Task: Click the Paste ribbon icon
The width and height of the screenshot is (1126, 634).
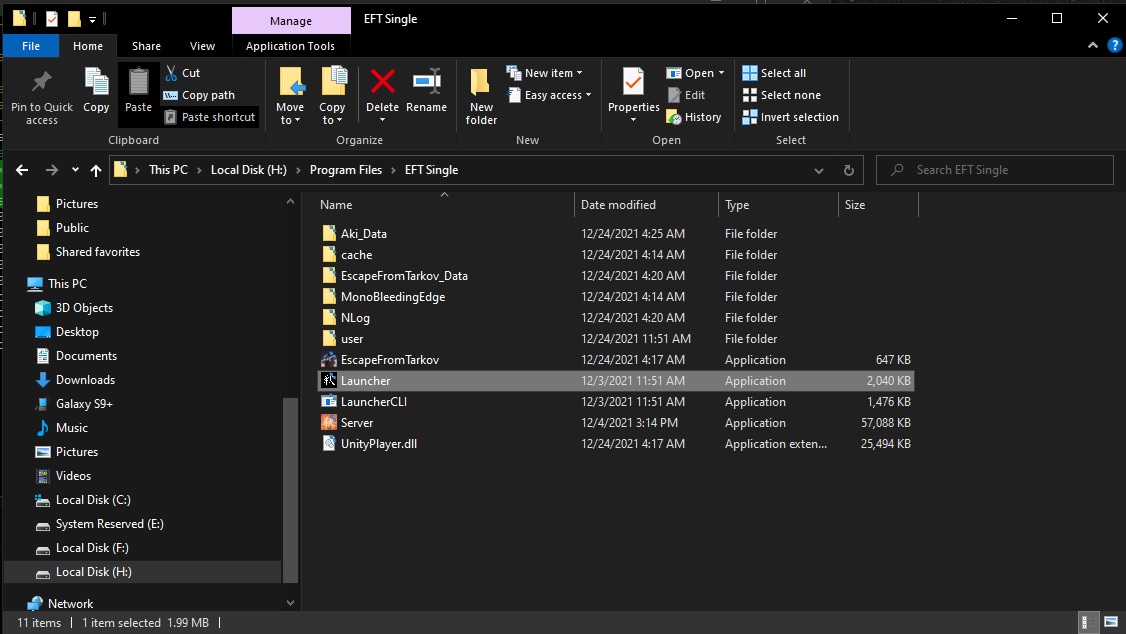Action: [x=138, y=82]
